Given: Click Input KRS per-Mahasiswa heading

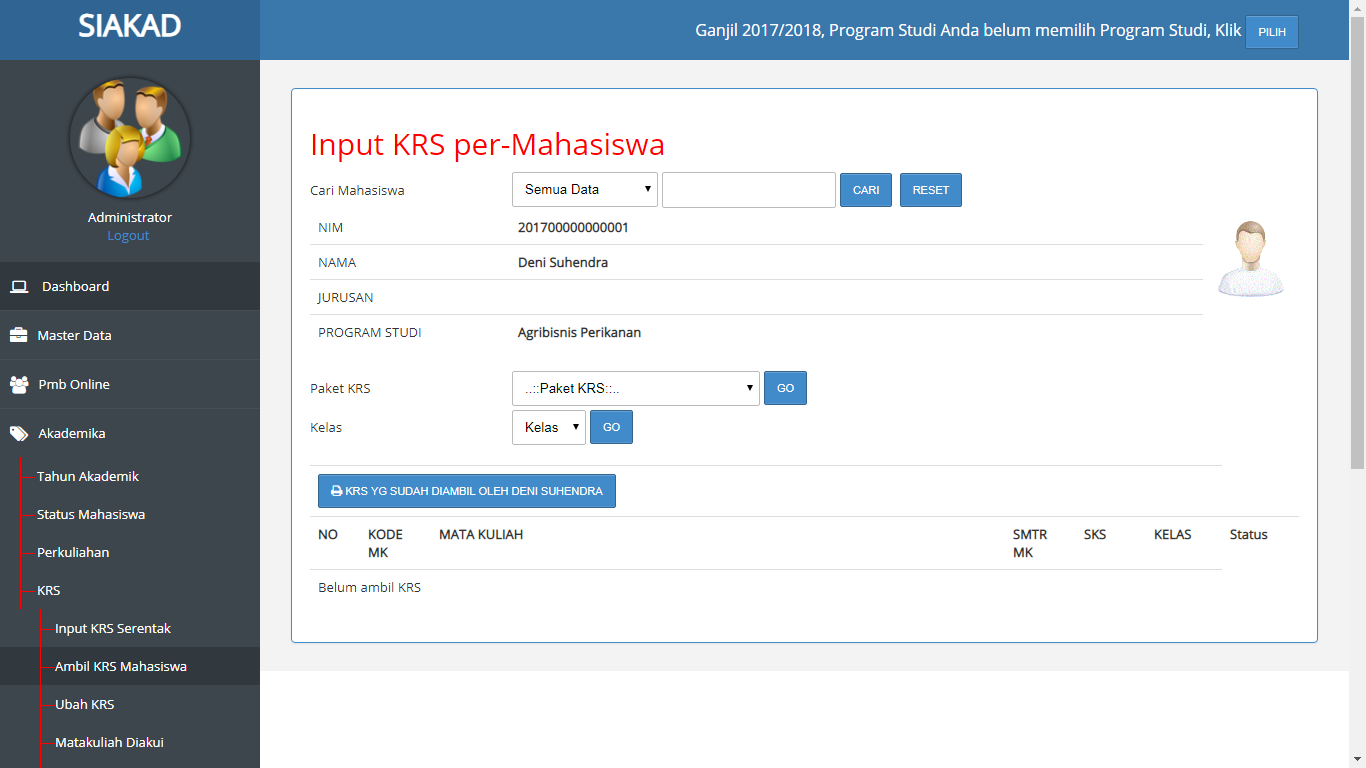Looking at the screenshot, I should pyautogui.click(x=487, y=145).
